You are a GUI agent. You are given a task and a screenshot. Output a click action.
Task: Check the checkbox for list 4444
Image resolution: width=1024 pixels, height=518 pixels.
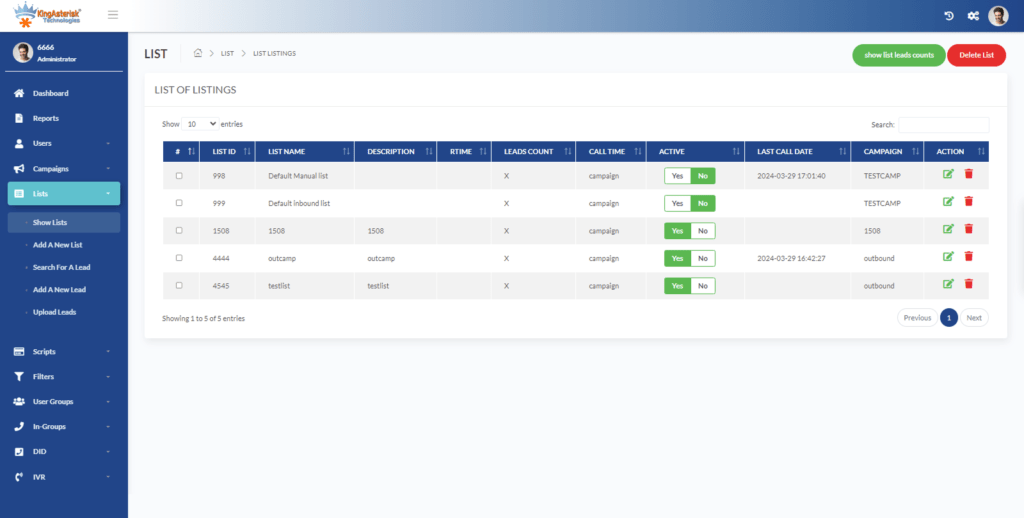coord(179,258)
